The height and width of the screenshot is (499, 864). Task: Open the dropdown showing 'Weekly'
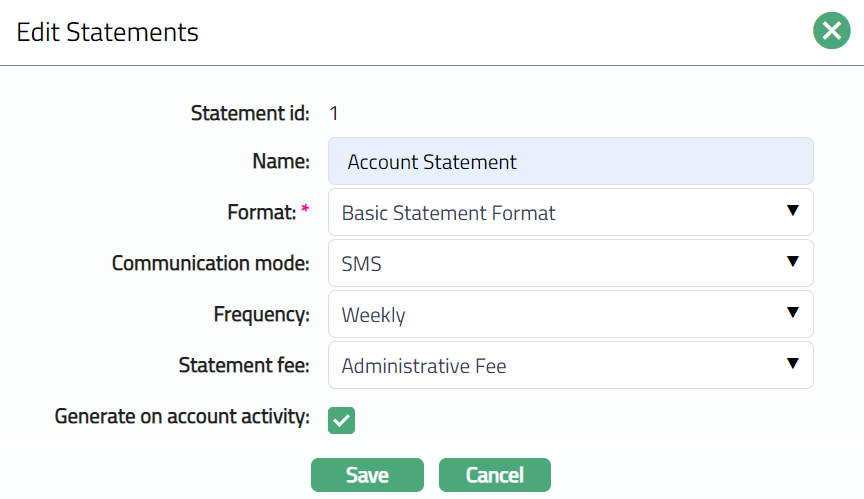click(x=570, y=315)
